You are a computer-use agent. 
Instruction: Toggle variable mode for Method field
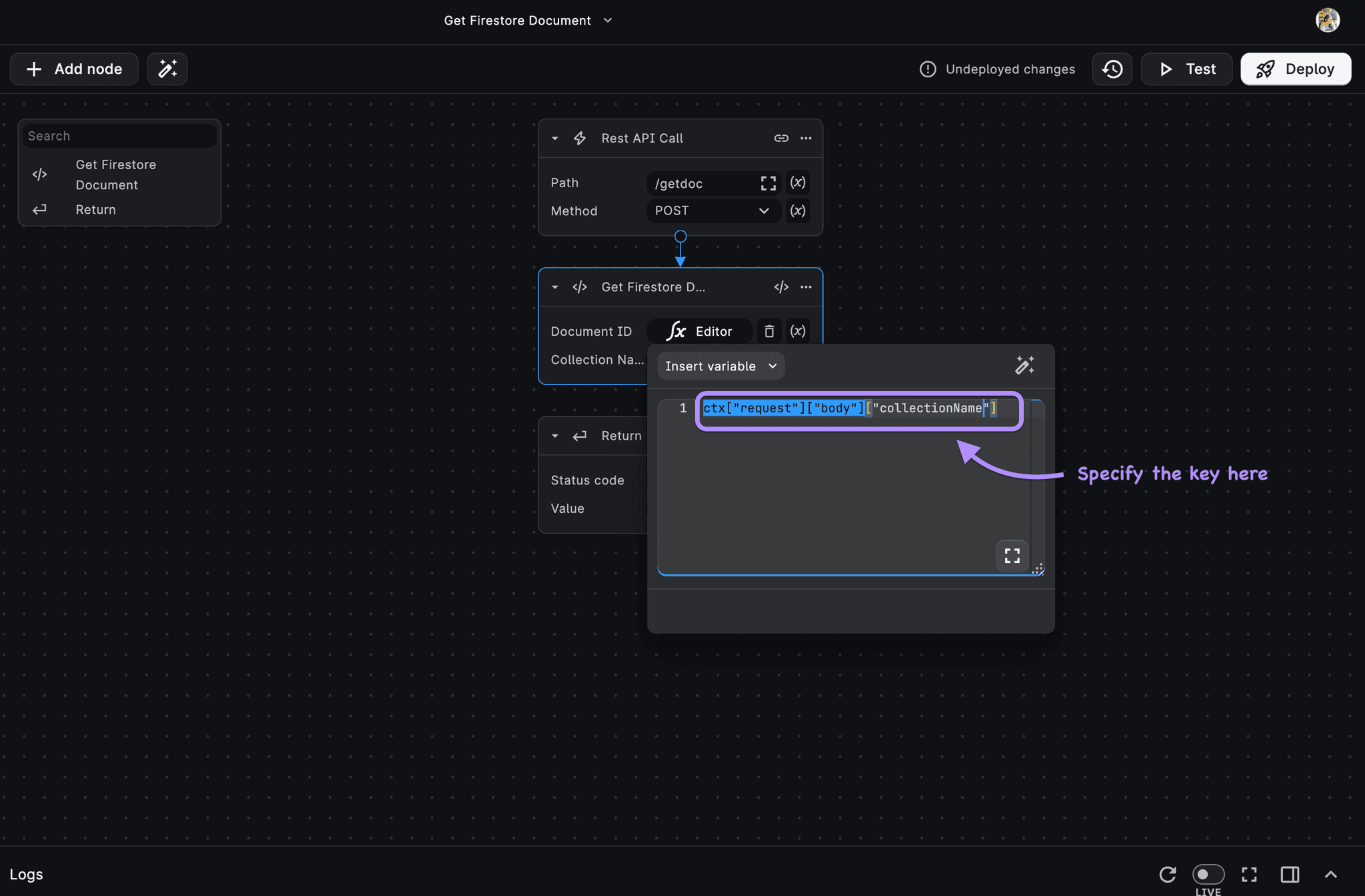(x=798, y=211)
